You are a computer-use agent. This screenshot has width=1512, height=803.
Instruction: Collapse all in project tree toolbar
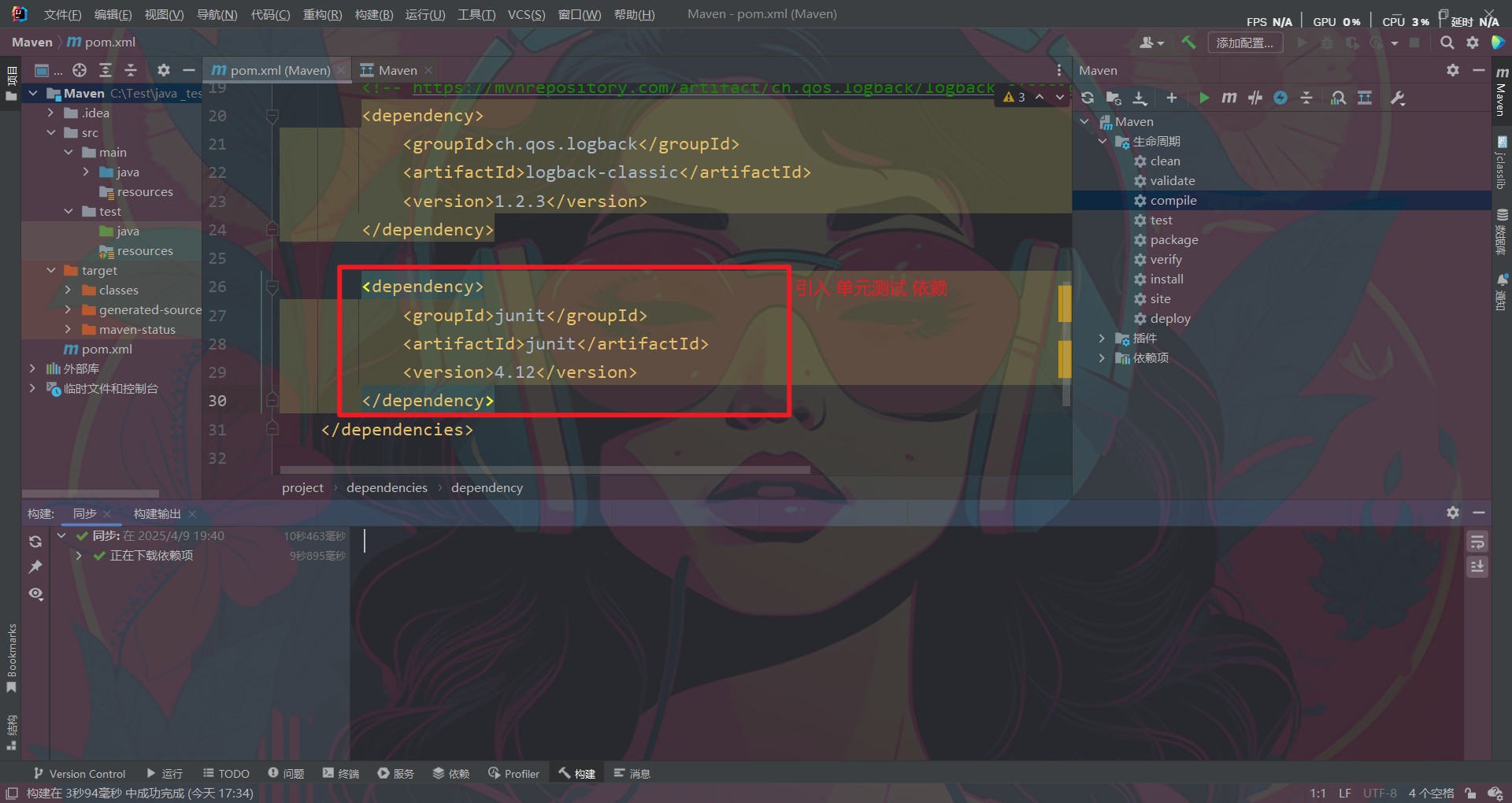[131, 70]
